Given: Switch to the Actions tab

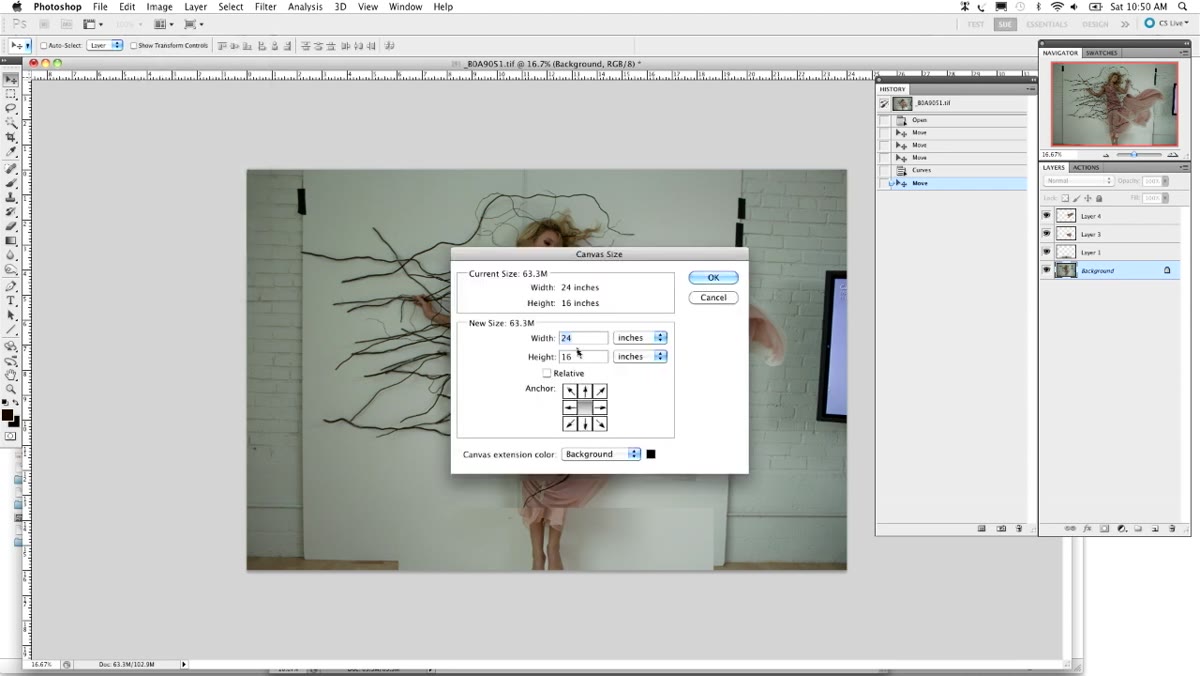Looking at the screenshot, I should (1086, 167).
